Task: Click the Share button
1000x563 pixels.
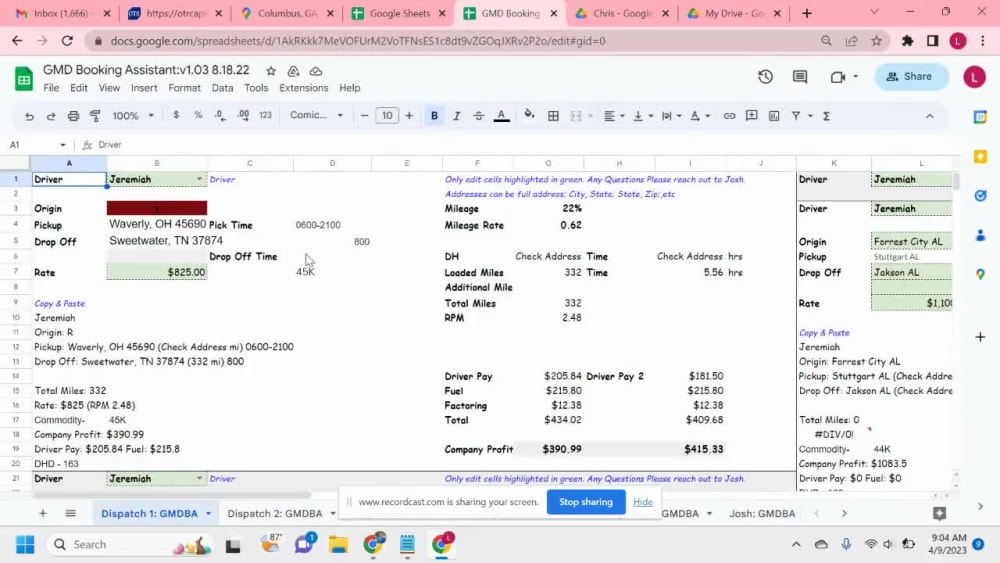Action: coord(910,77)
